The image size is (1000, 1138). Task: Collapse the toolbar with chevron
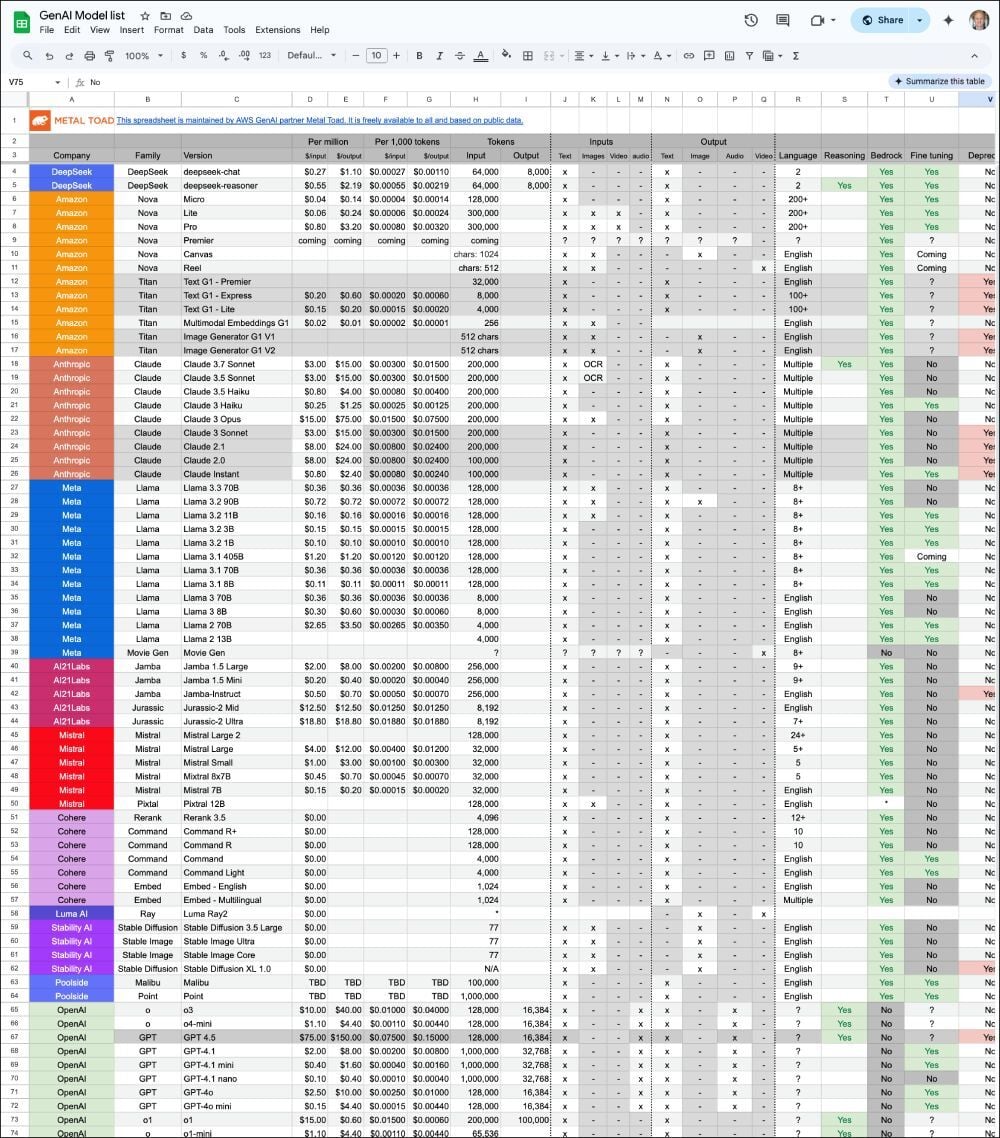coord(974,56)
